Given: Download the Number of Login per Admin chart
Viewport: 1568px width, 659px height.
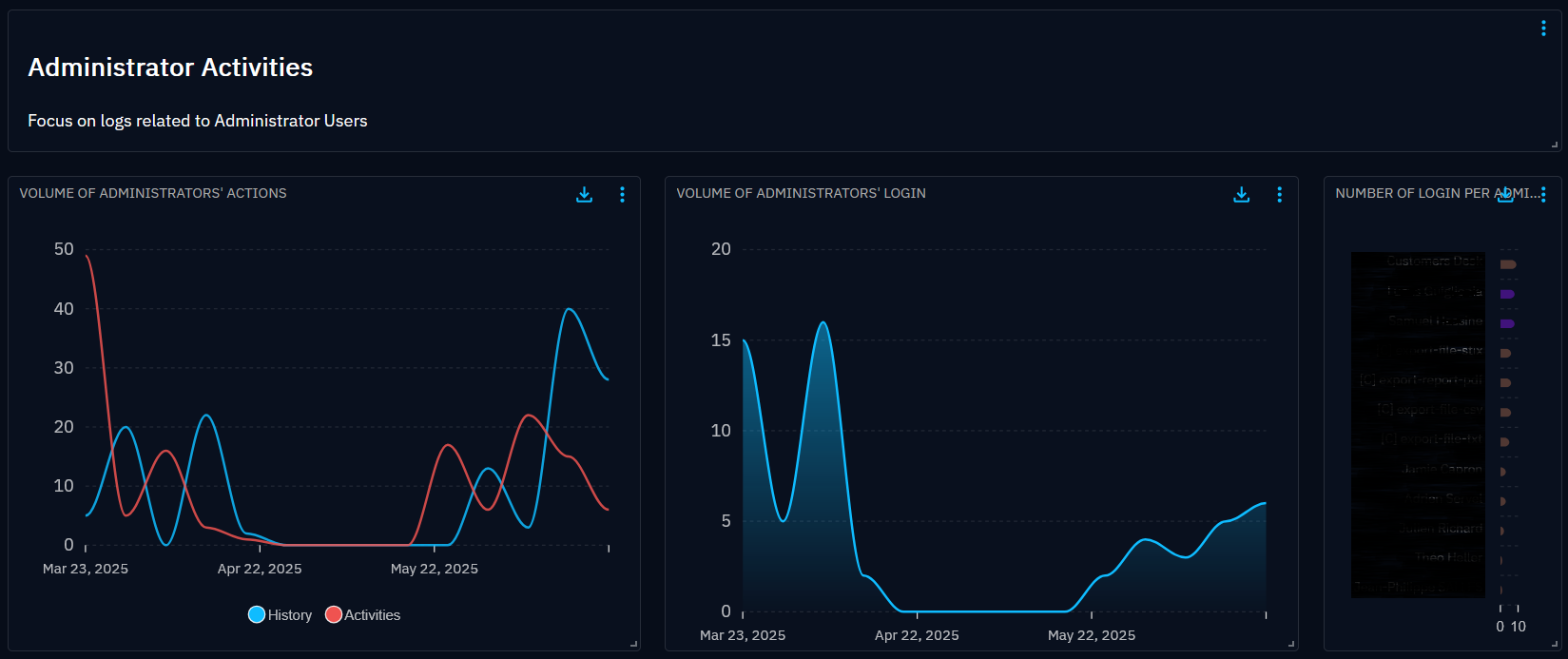Looking at the screenshot, I should click(1506, 194).
